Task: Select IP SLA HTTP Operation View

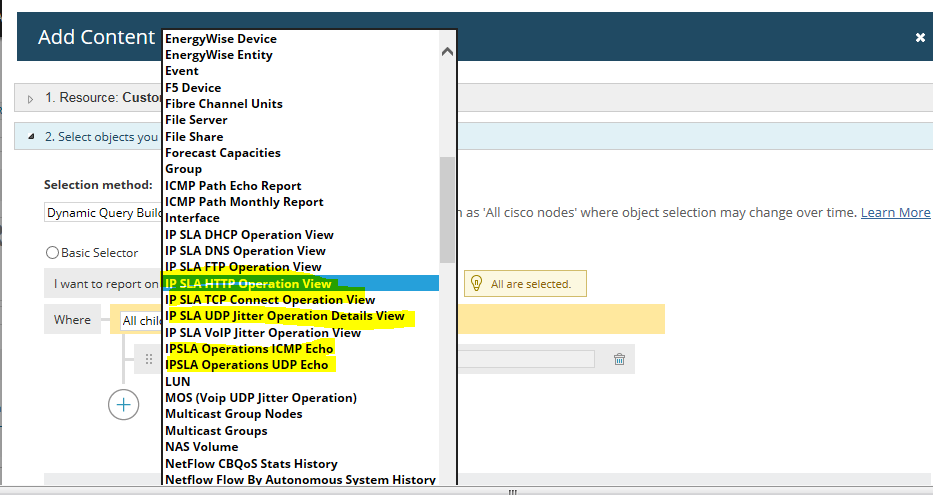Action: (x=301, y=283)
